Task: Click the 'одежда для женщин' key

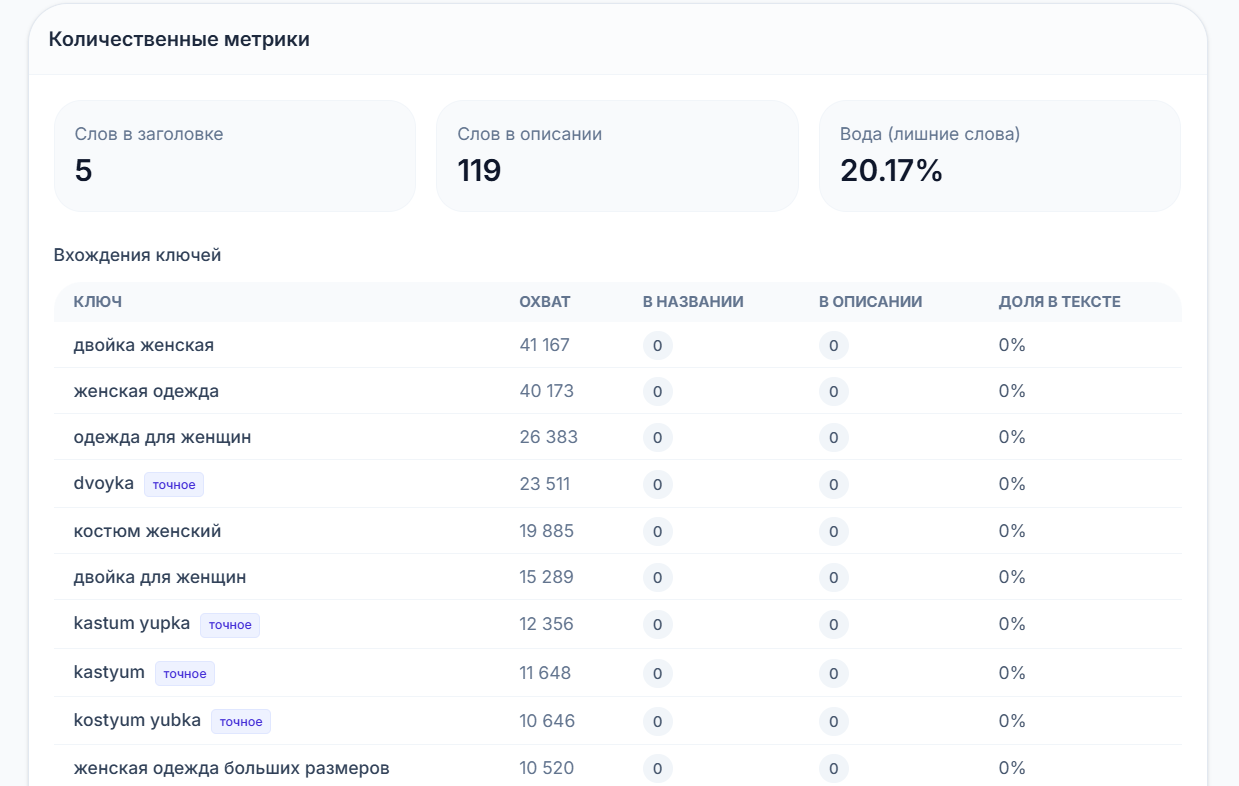Action: 163,437
